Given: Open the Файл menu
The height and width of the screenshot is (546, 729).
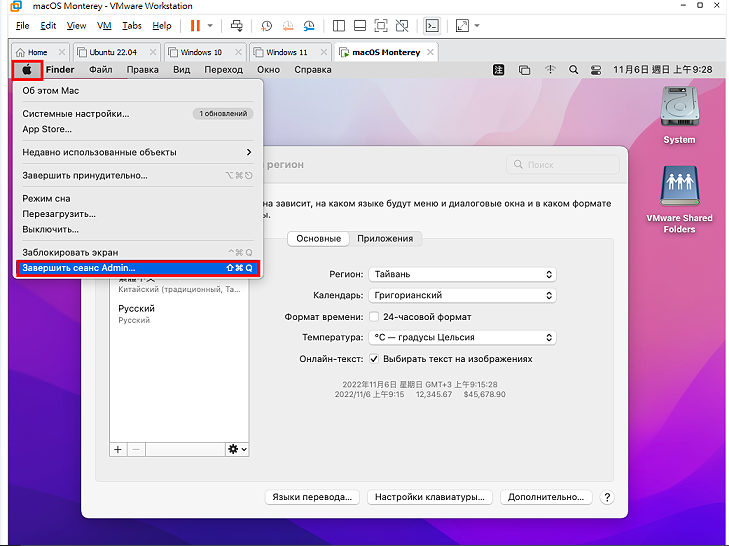Looking at the screenshot, I should 100,70.
